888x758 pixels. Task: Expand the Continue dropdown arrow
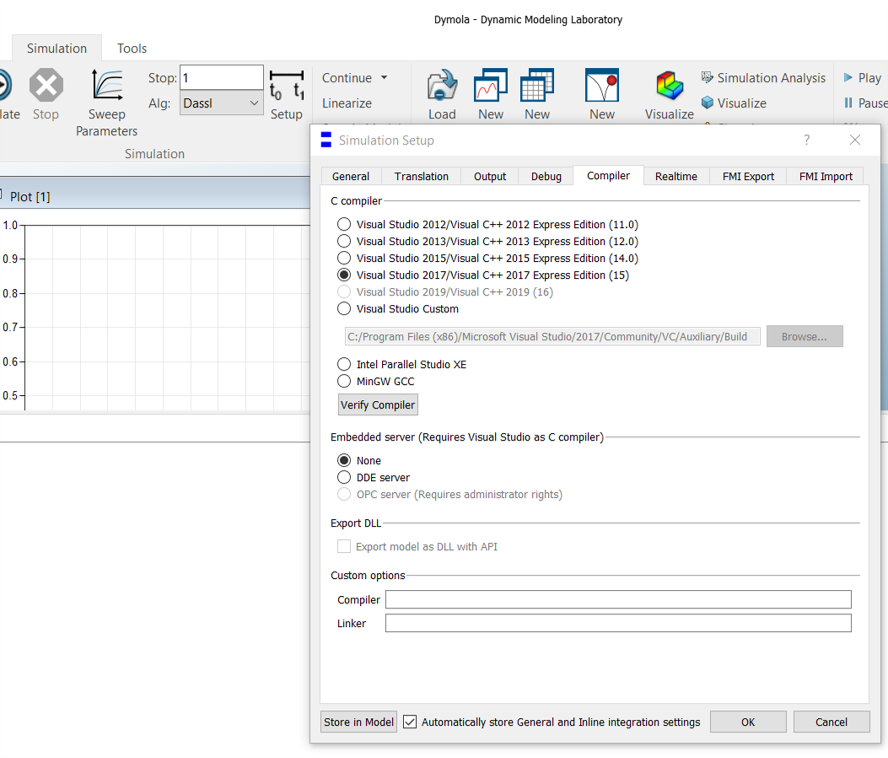[384, 78]
